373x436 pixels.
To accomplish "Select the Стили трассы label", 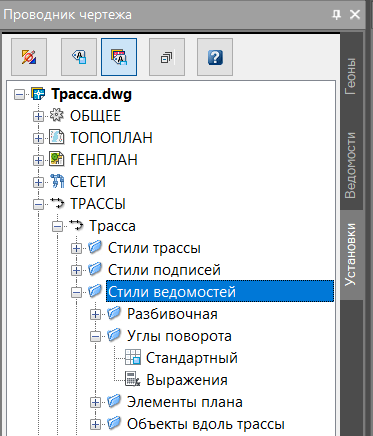I will click(x=154, y=248).
